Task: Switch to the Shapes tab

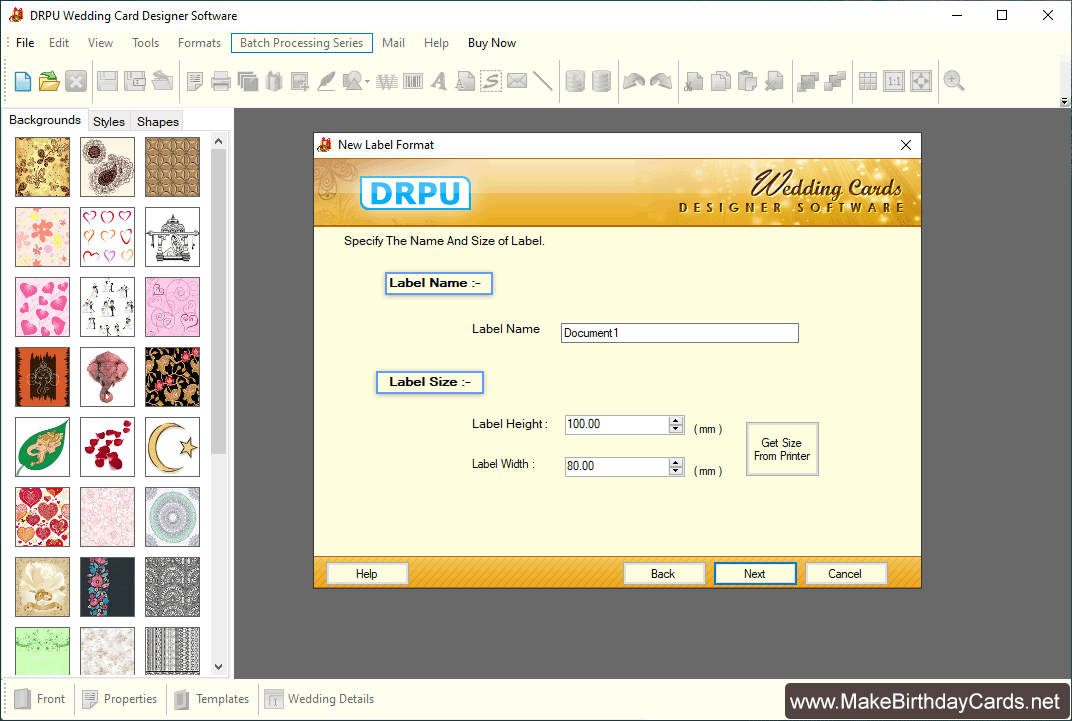Action: 158,122
